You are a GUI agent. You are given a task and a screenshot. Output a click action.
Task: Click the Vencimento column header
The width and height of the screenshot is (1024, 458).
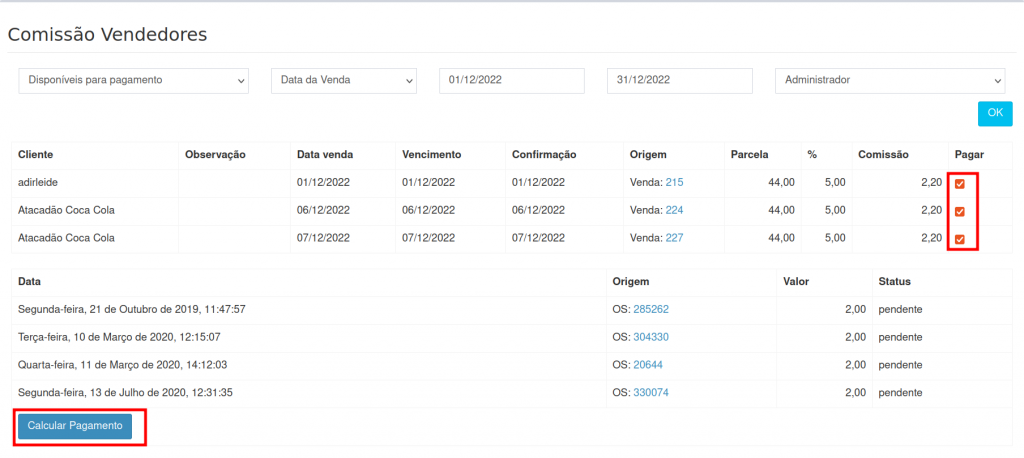tap(431, 155)
